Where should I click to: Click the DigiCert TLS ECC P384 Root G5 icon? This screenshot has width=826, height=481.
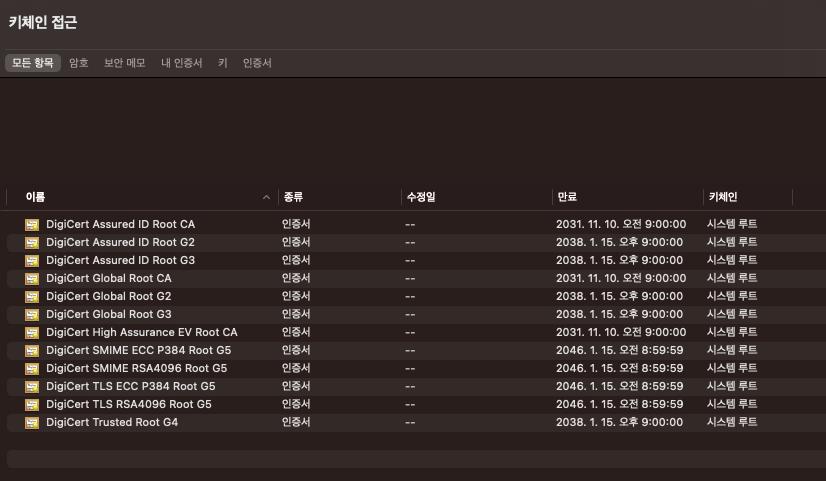click(32, 387)
